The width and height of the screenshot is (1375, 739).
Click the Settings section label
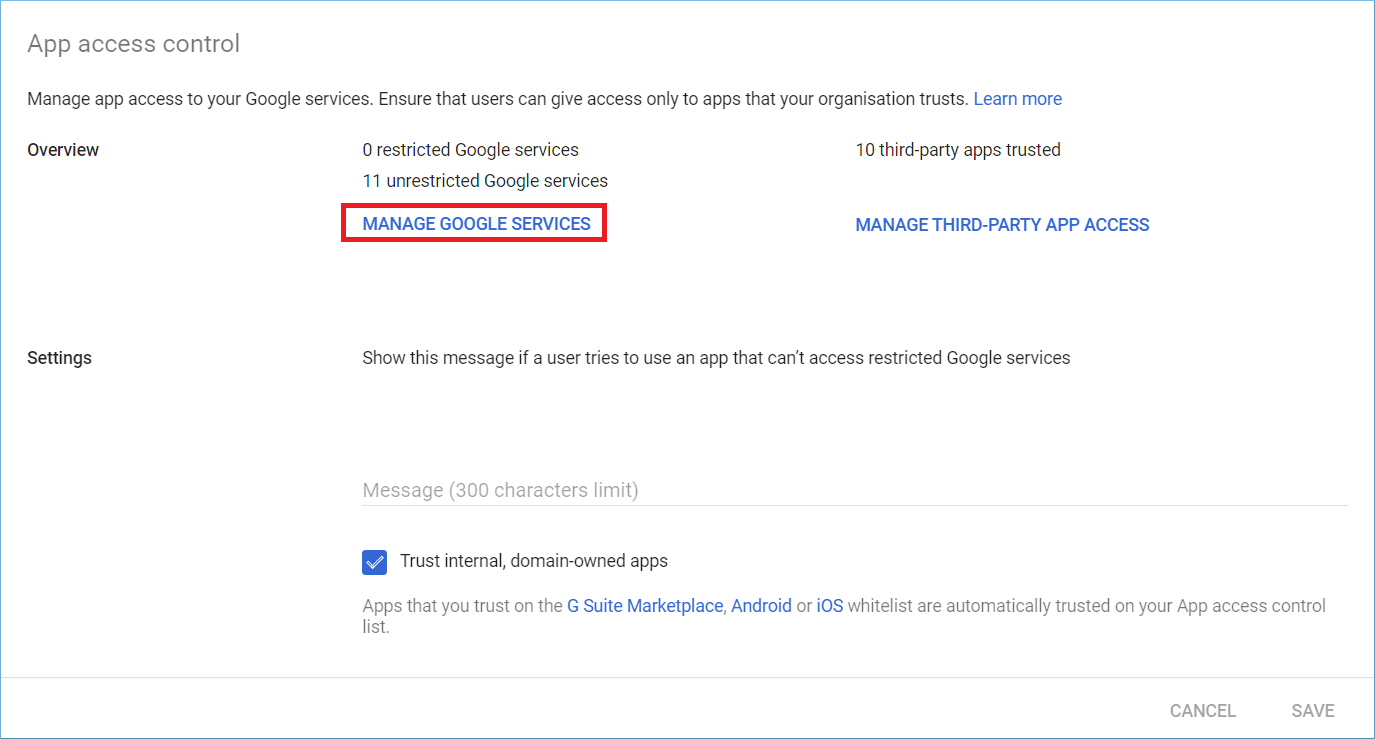pyautogui.click(x=59, y=358)
